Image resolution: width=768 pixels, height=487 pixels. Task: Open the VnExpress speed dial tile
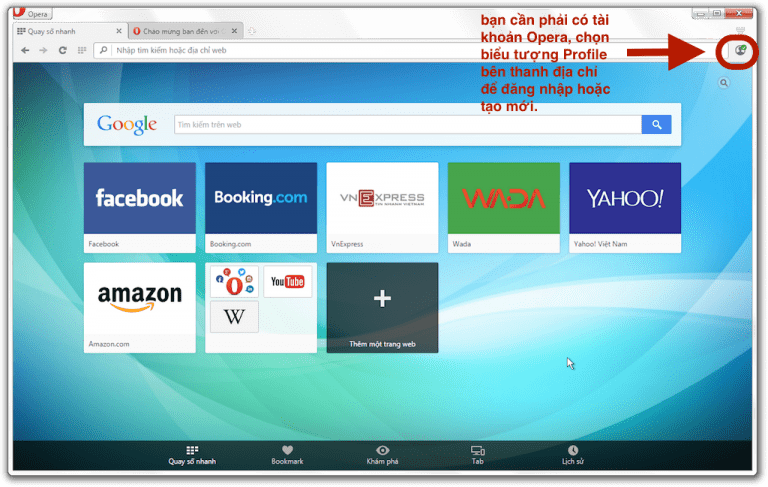click(x=383, y=208)
